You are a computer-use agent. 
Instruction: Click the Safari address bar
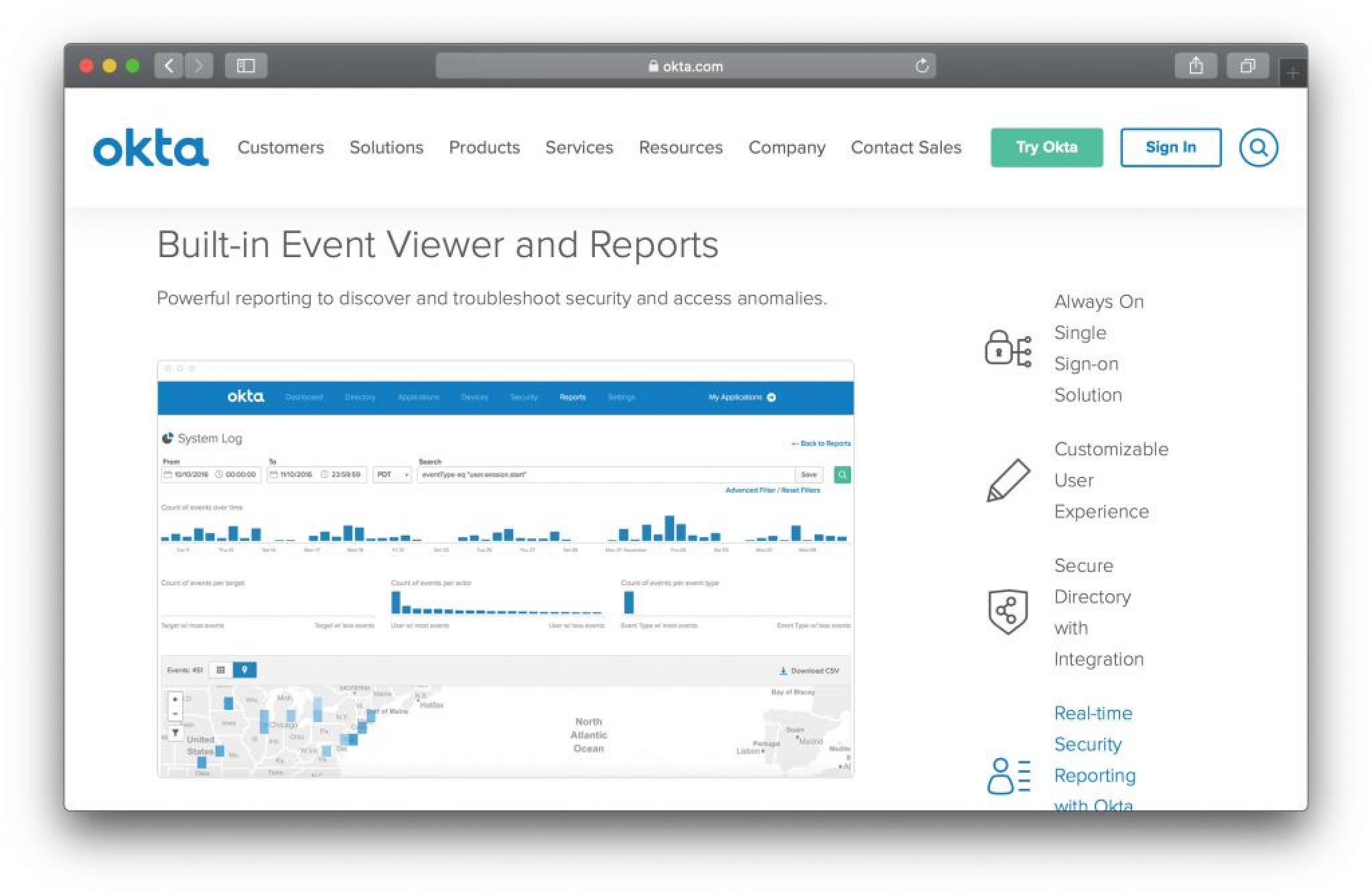point(685,66)
